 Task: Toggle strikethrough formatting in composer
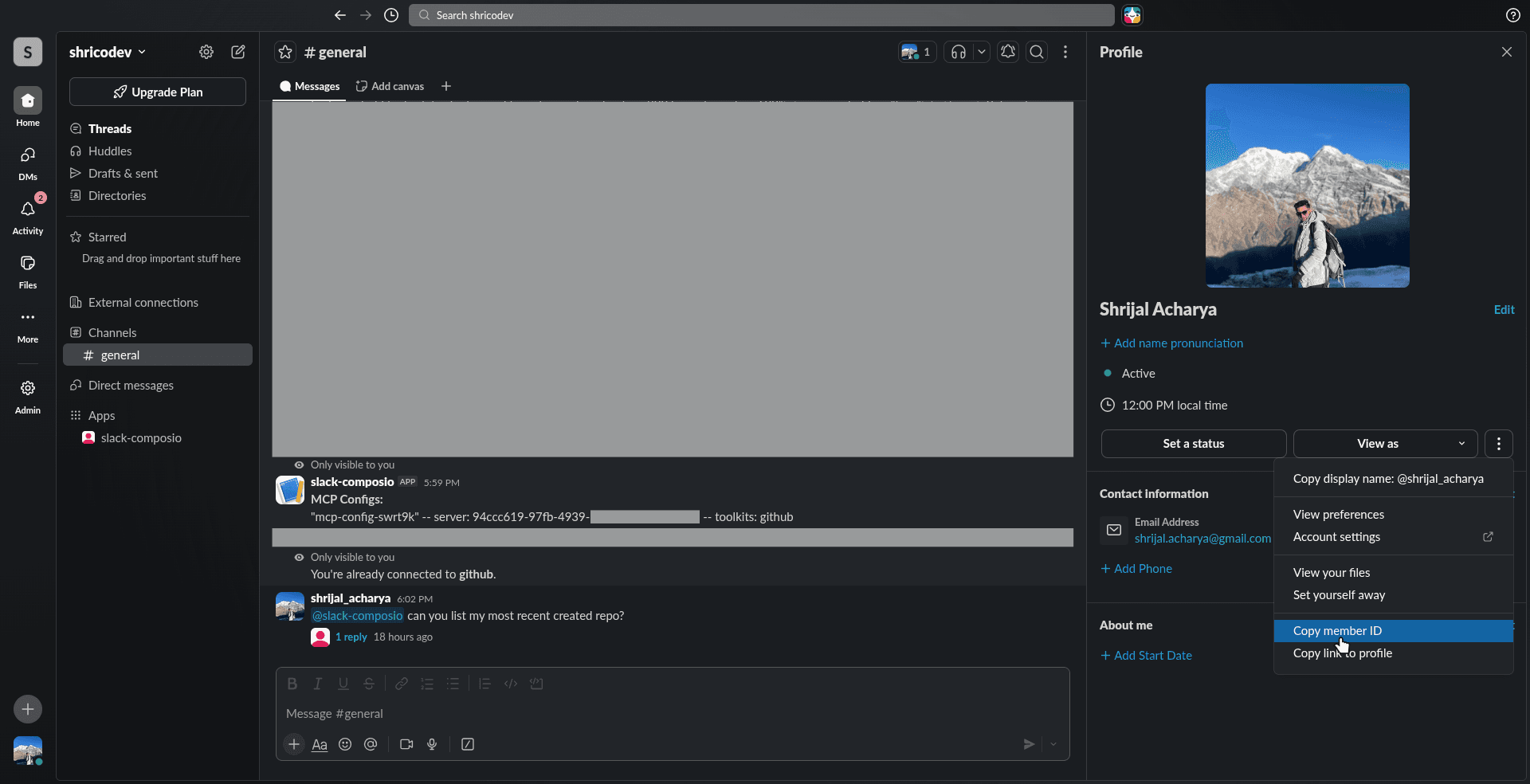pos(369,684)
